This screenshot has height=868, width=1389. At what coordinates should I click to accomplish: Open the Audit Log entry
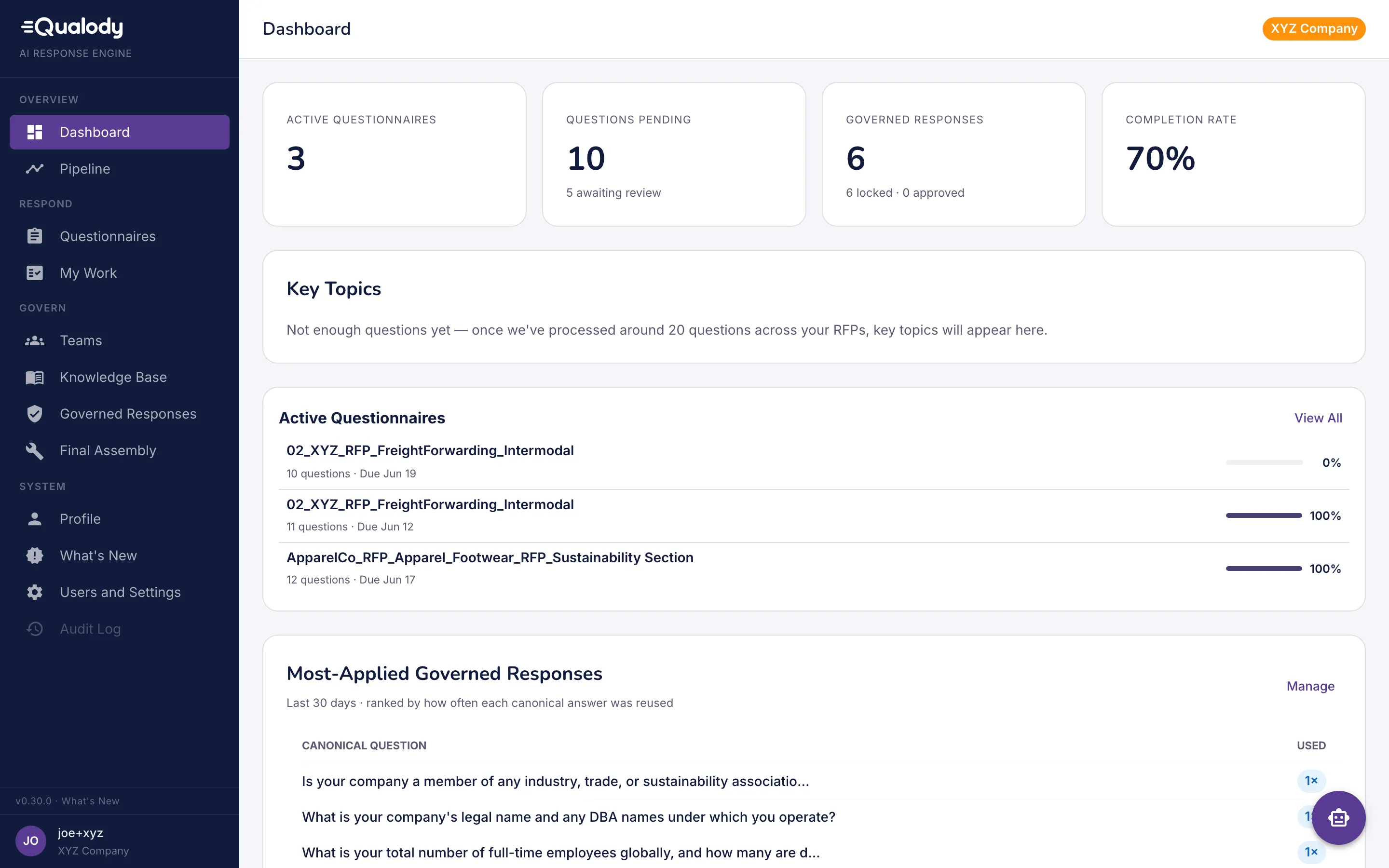(120, 629)
